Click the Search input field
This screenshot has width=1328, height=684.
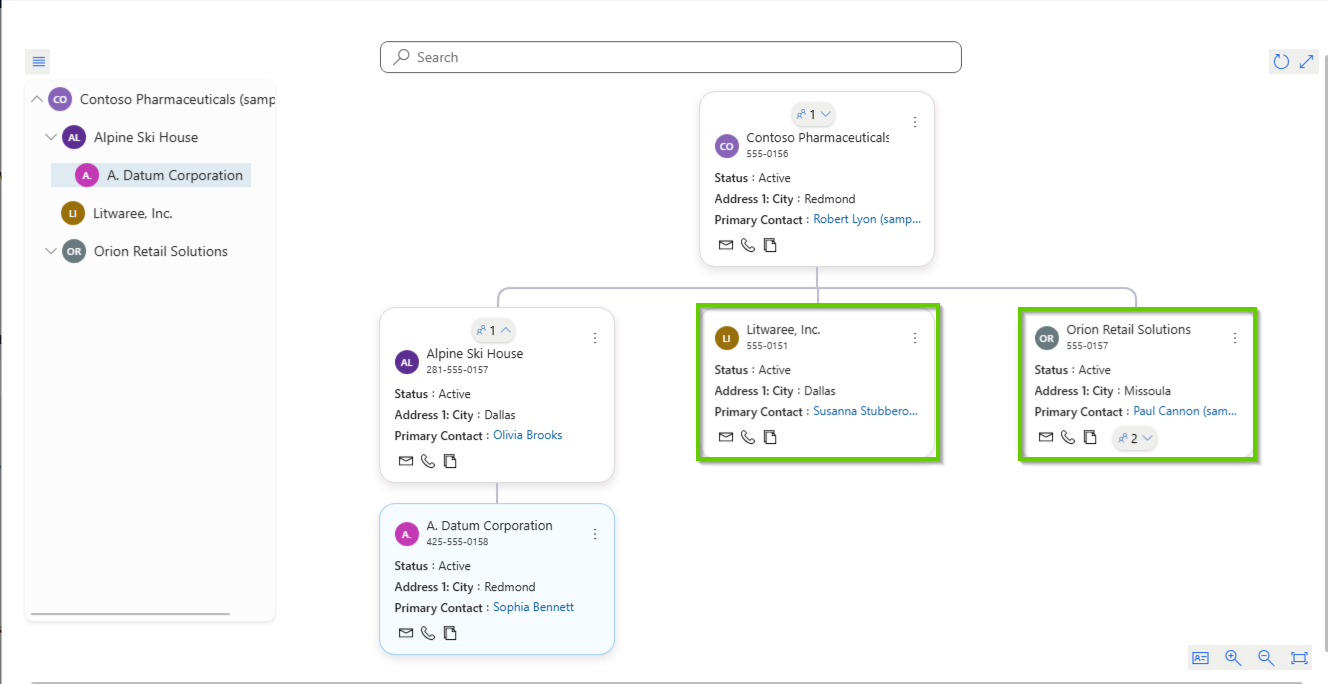click(x=670, y=57)
